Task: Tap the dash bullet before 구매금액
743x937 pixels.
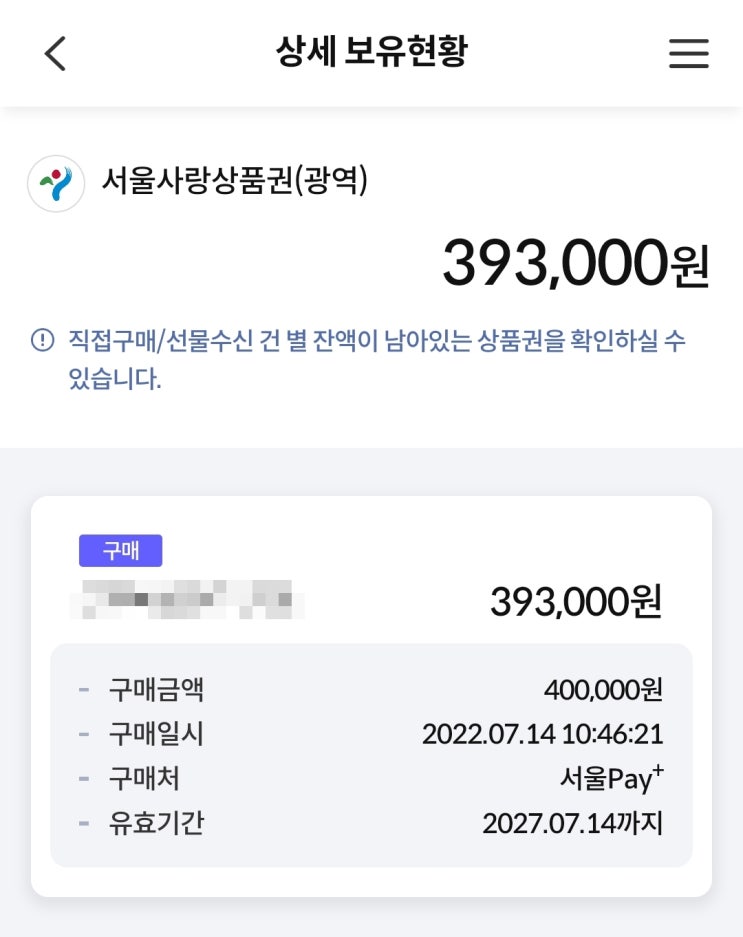Action: point(84,689)
